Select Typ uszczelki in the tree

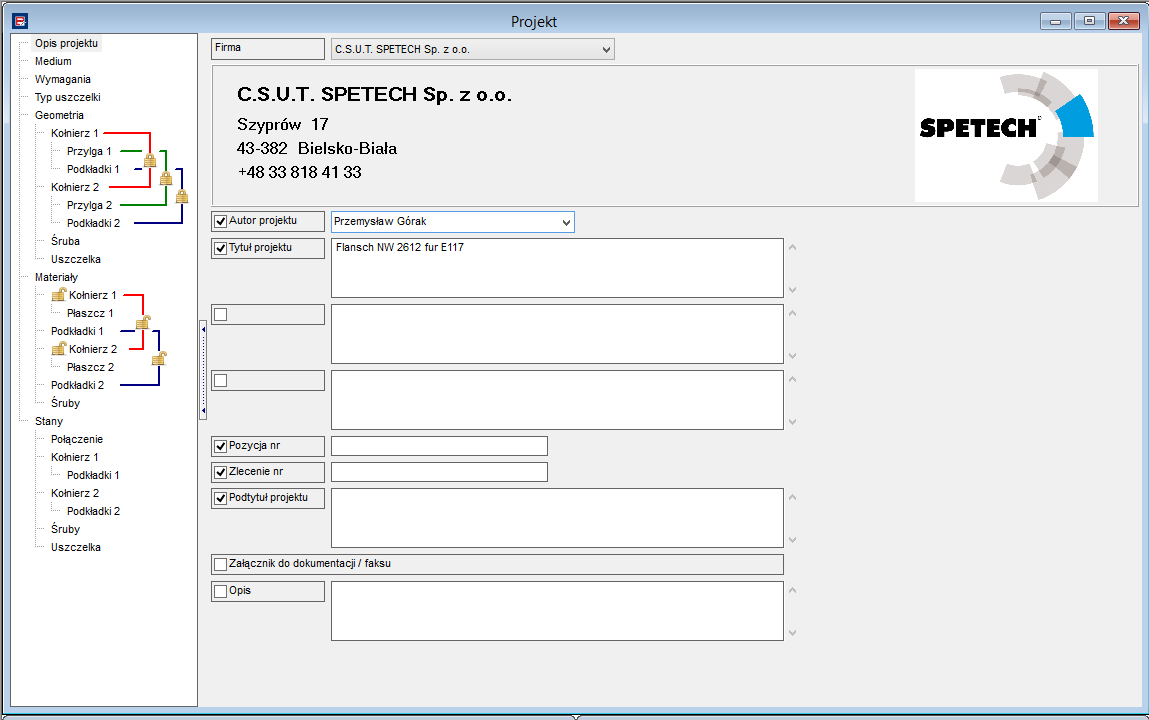coord(67,97)
